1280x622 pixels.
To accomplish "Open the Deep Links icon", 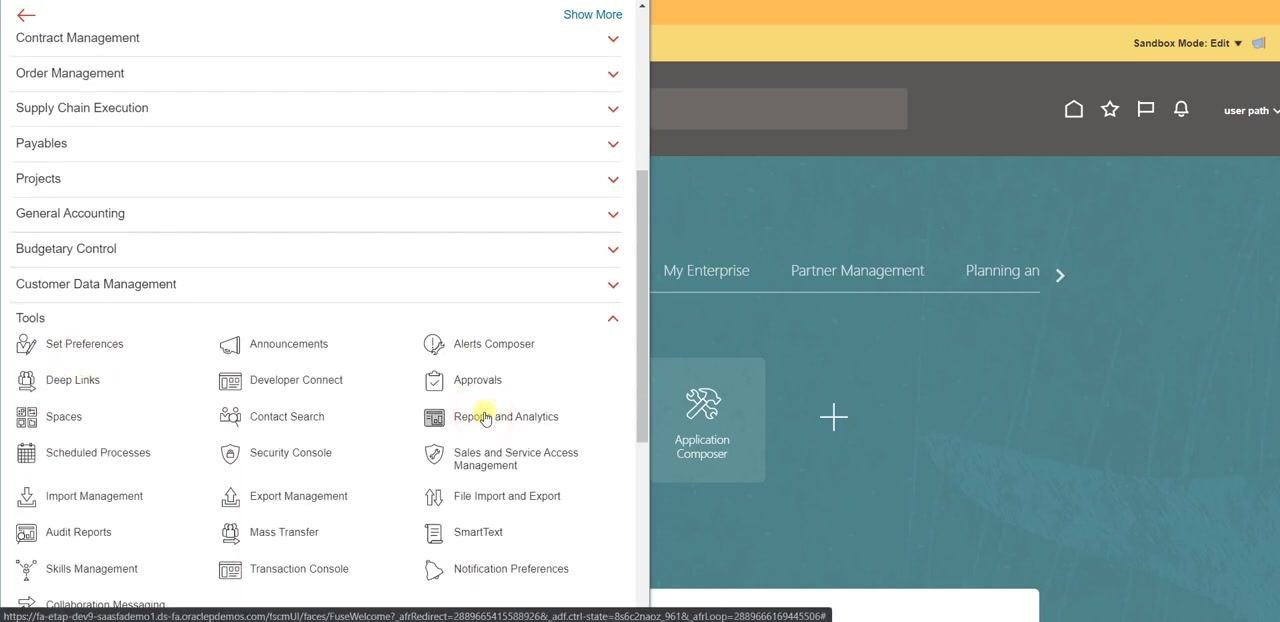I will [x=26, y=380].
